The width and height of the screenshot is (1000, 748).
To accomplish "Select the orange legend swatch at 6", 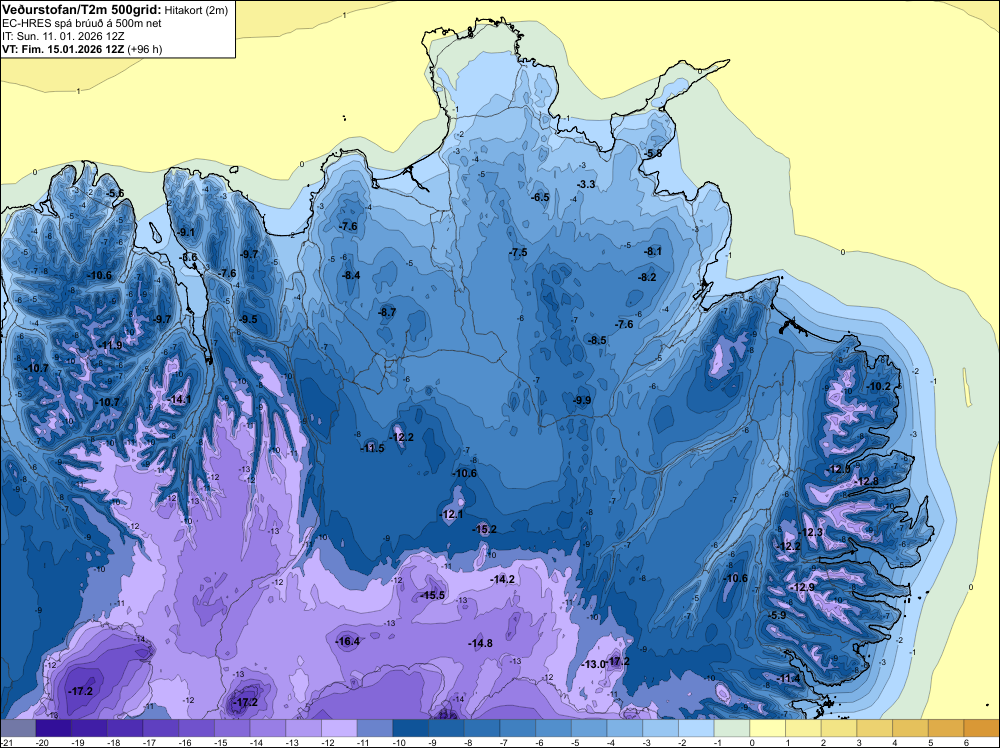I will [x=982, y=728].
